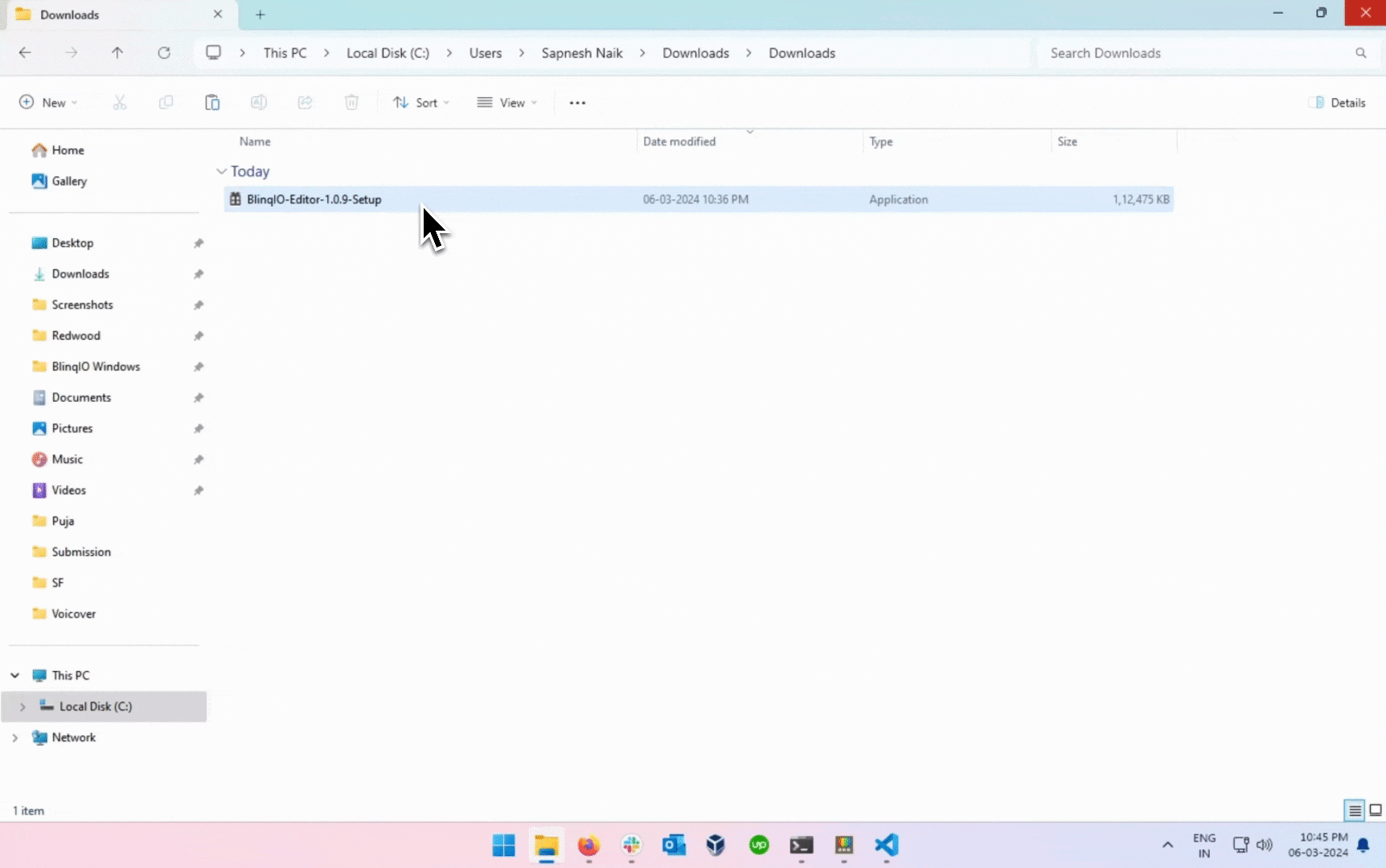
Task: Open the New dropdown menu
Action: 48,103
